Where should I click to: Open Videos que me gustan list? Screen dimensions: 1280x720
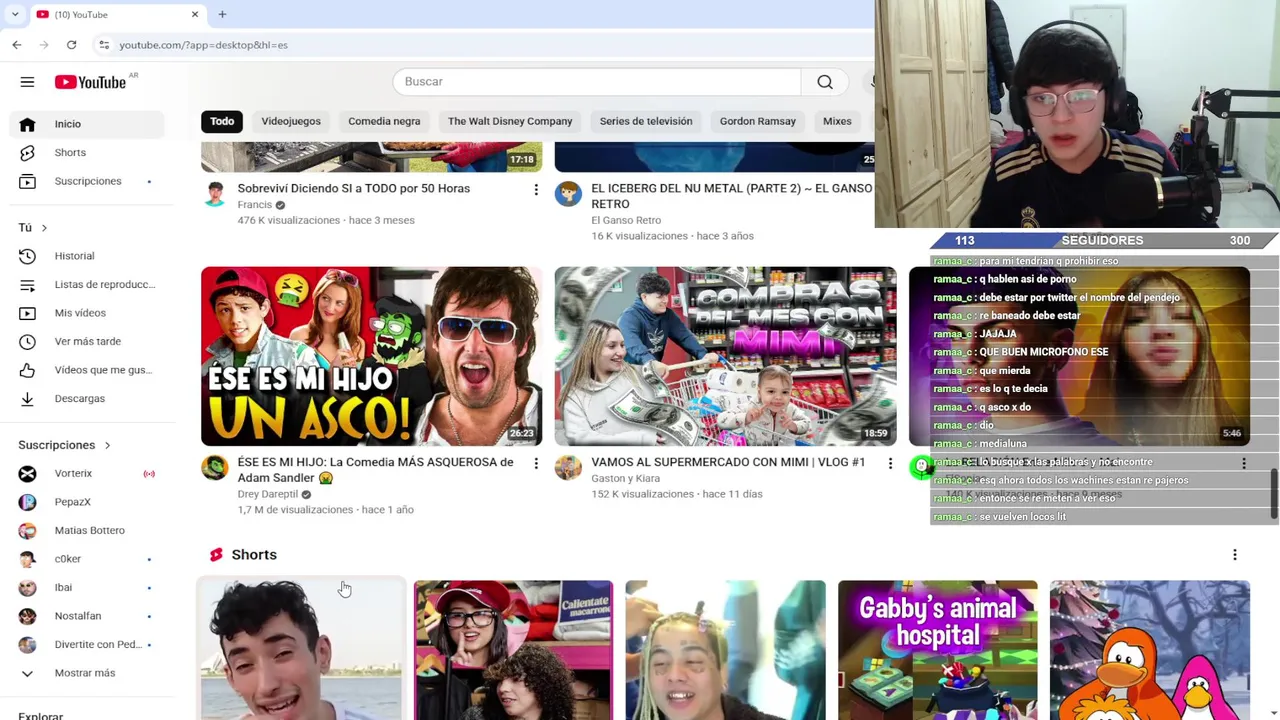87,370
